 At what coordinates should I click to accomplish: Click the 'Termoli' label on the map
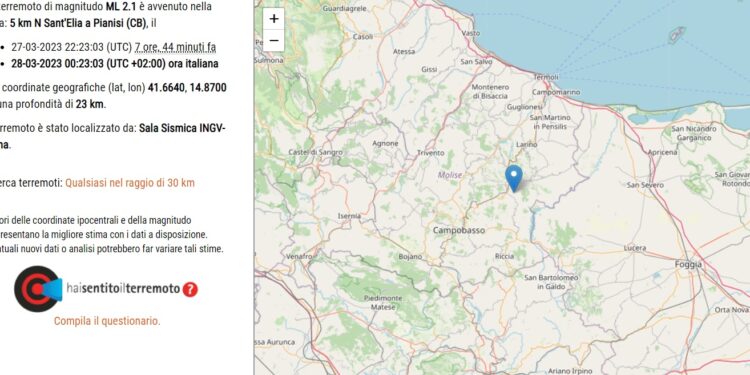[545, 77]
